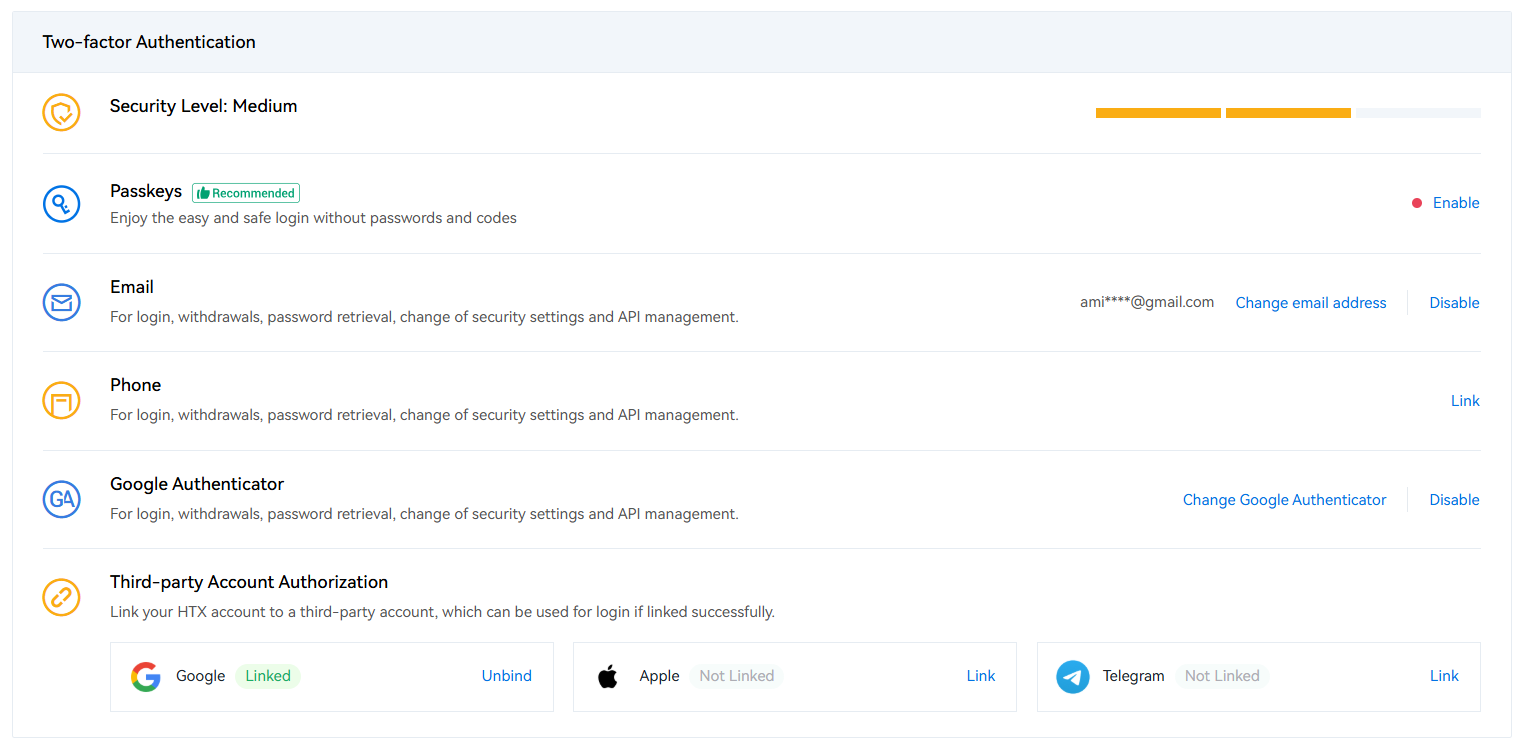Click the 'Enjoy the easy and safe login' description
1523x749 pixels.
tap(313, 218)
